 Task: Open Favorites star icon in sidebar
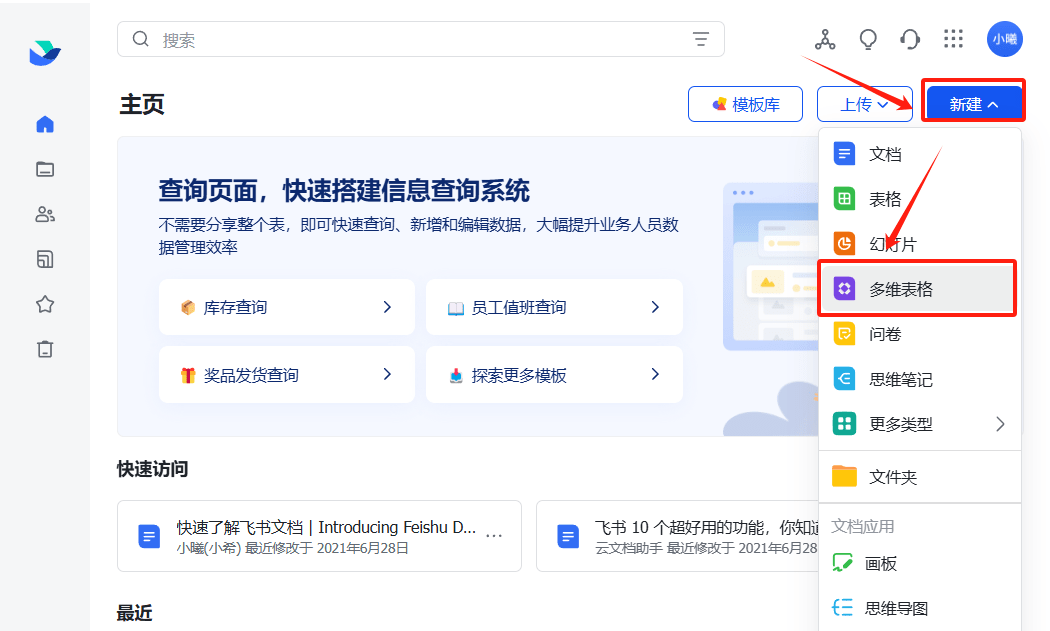click(45, 304)
